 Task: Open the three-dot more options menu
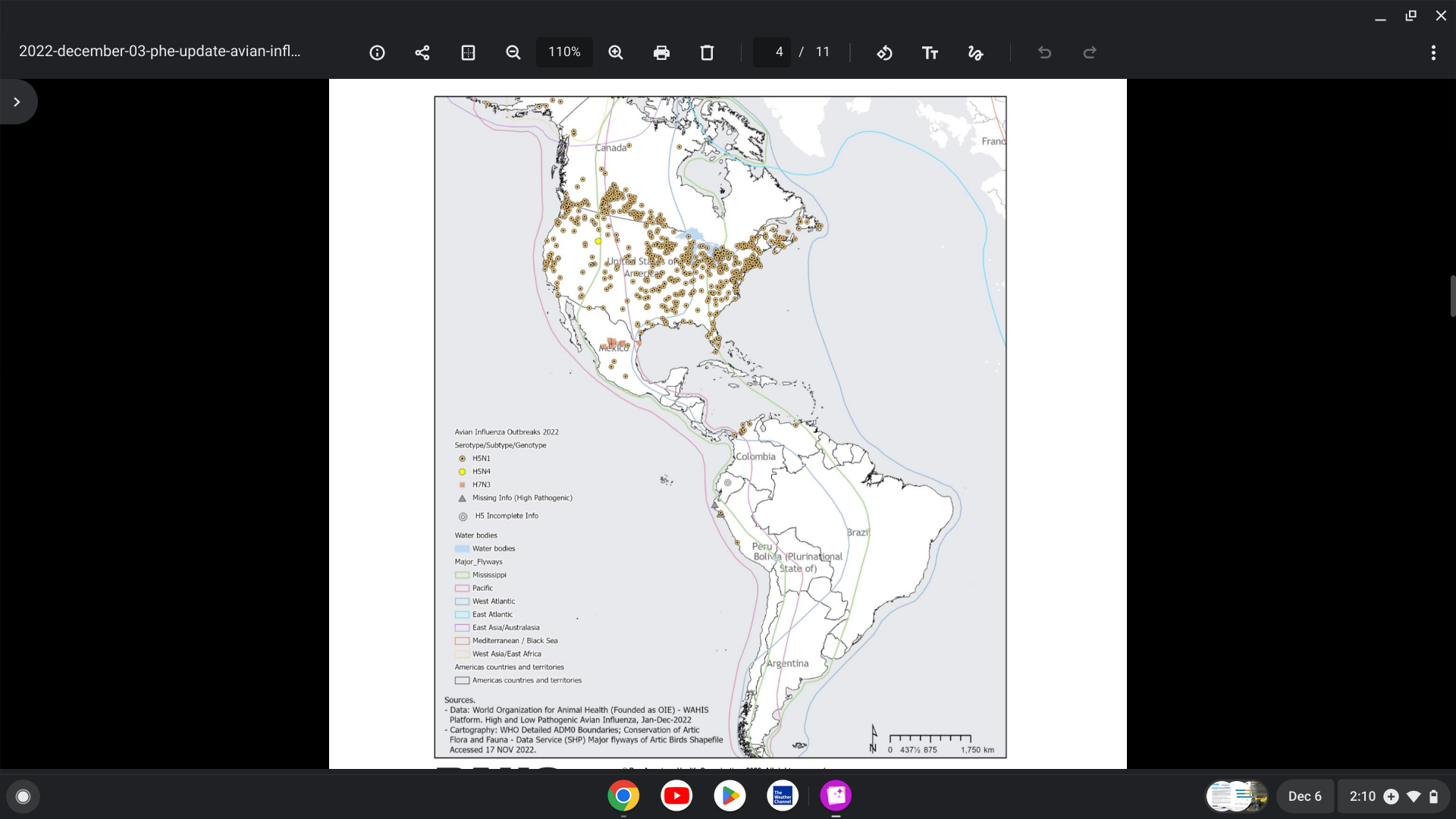point(1432,52)
